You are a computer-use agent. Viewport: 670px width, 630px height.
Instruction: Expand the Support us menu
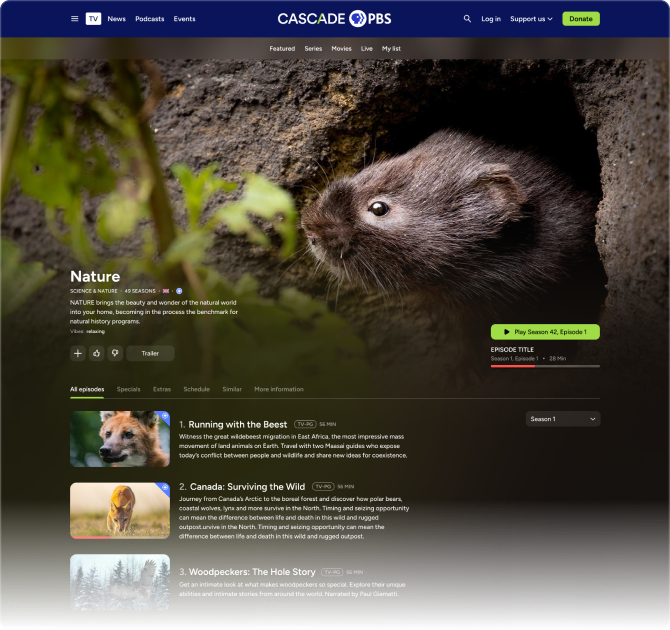(x=530, y=19)
